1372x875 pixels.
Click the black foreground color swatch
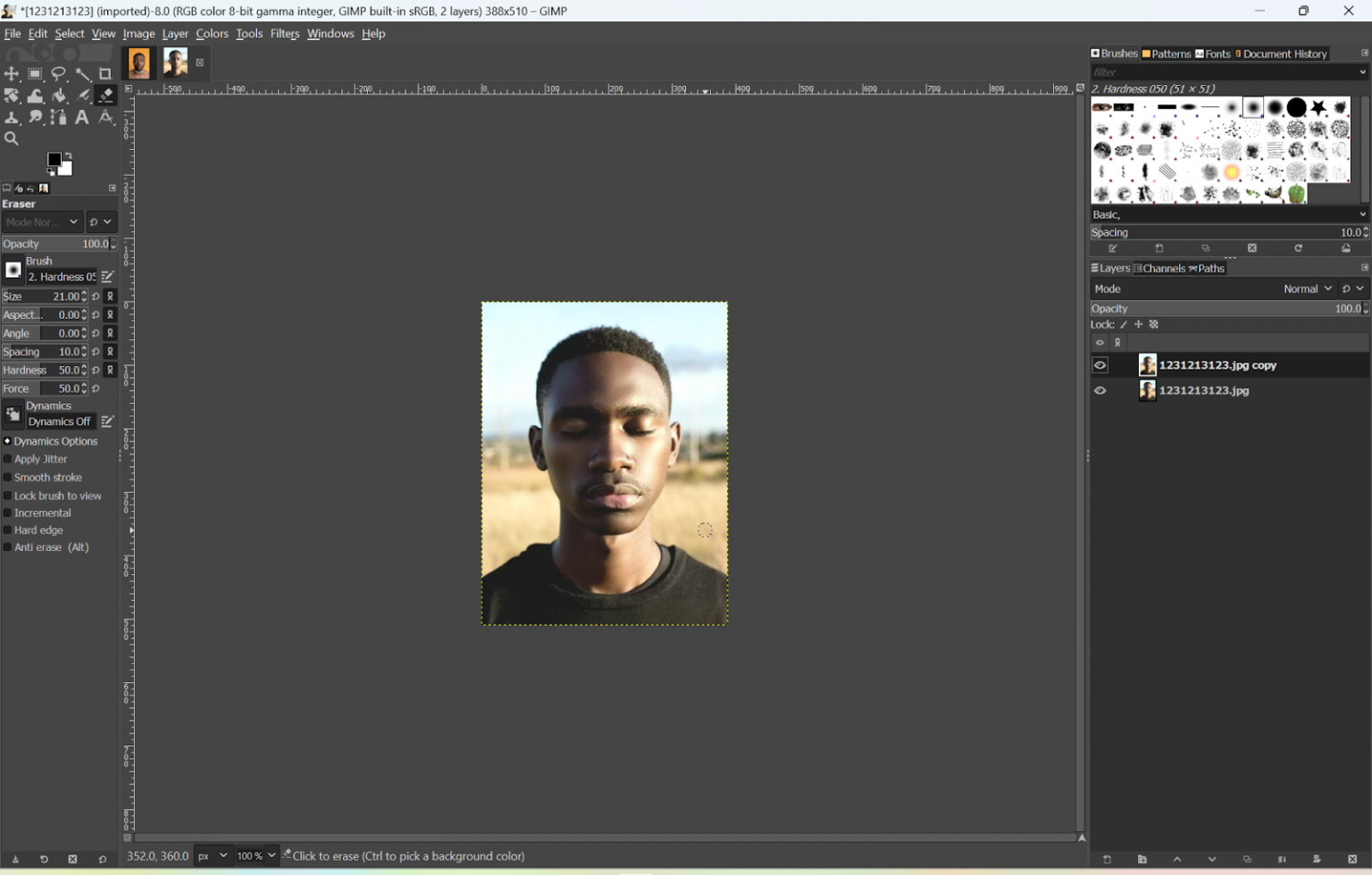tap(54, 159)
